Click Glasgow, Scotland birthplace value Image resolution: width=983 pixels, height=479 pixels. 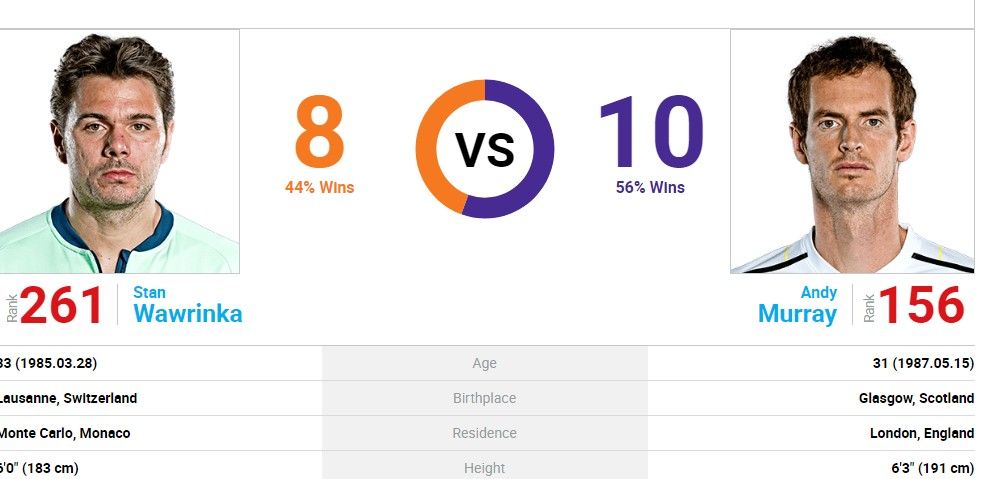917,398
